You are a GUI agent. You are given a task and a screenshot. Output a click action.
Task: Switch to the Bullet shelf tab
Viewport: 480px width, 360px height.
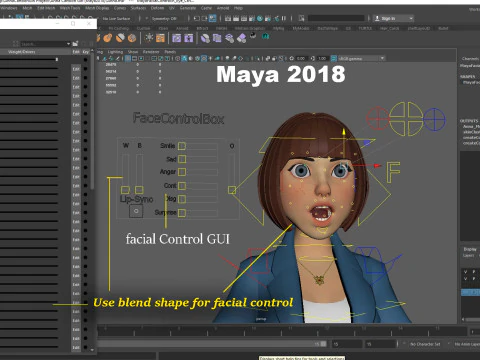pos(443,28)
